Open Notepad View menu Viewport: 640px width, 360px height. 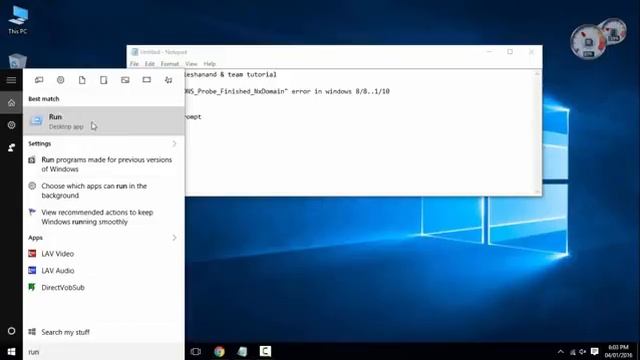pos(191,64)
